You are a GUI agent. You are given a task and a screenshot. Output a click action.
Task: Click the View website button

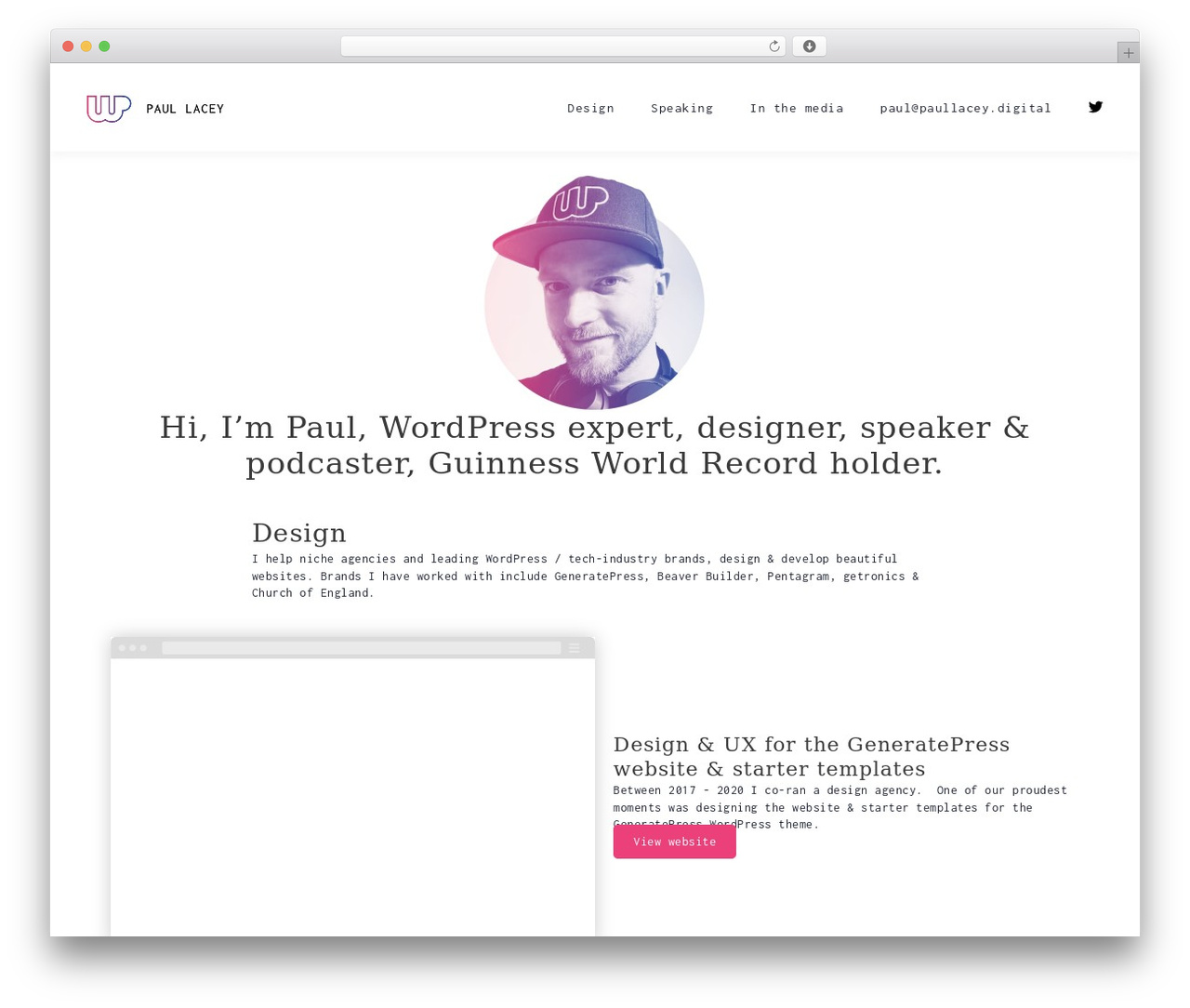(675, 842)
